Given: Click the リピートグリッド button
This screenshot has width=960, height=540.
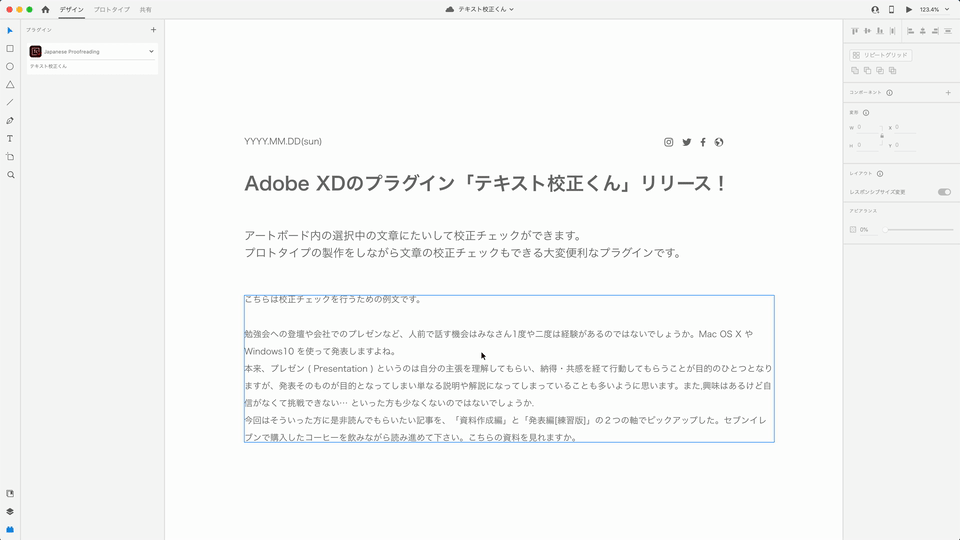Looking at the screenshot, I should (x=881, y=55).
